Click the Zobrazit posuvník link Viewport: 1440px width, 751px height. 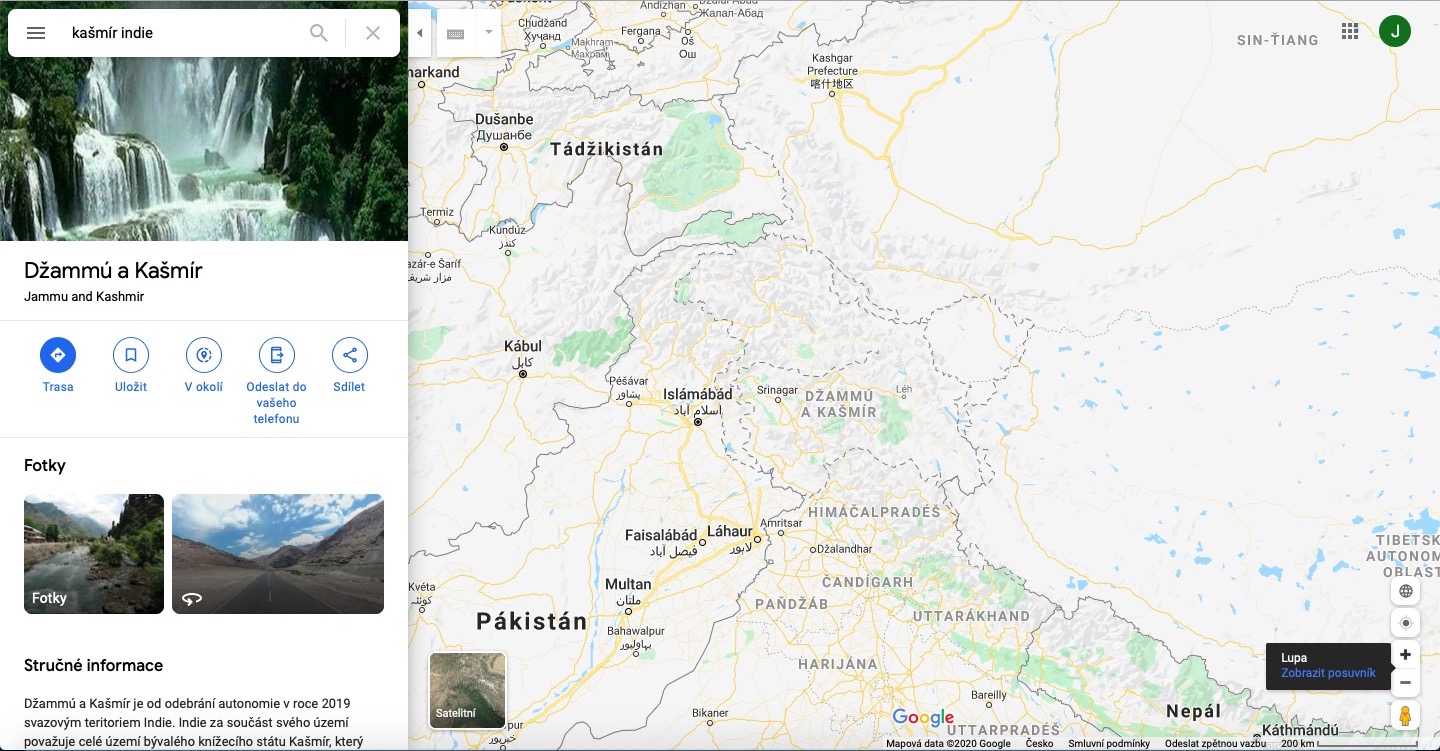coord(1328,673)
